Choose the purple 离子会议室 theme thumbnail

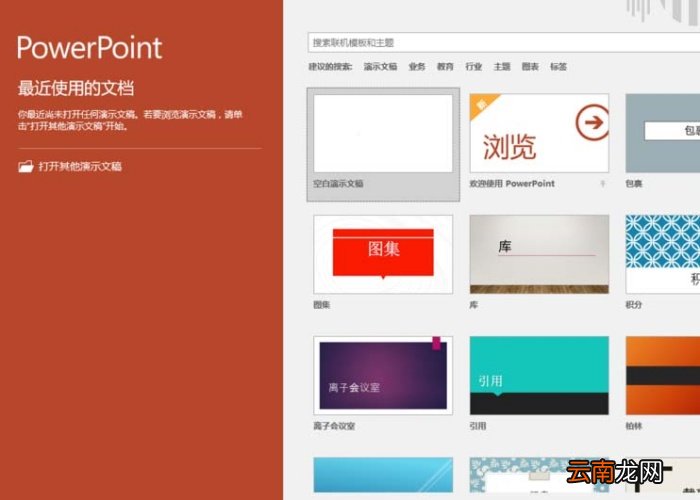point(383,375)
